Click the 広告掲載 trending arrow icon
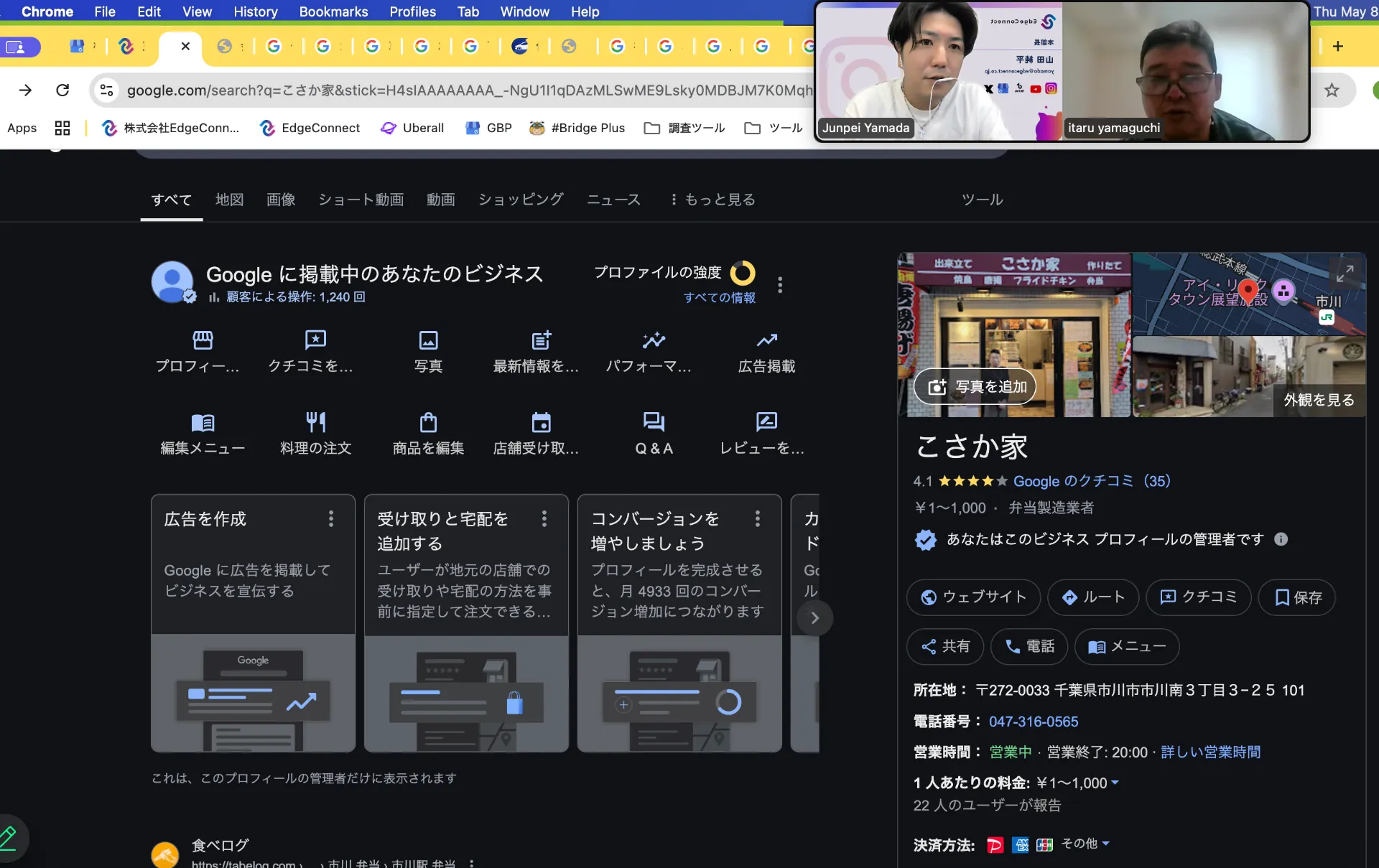Viewport: 1379px width, 868px height. tap(766, 340)
